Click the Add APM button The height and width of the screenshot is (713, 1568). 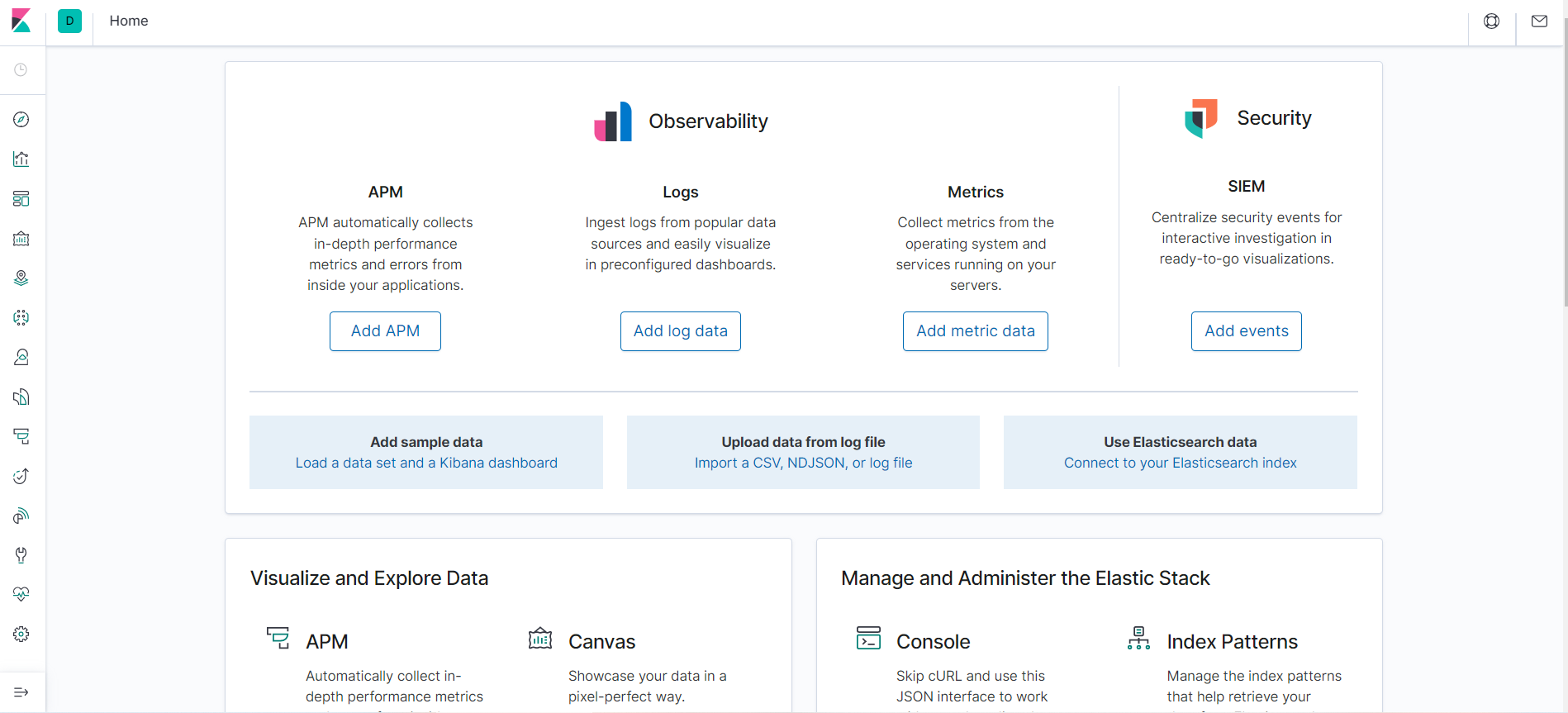pos(385,331)
